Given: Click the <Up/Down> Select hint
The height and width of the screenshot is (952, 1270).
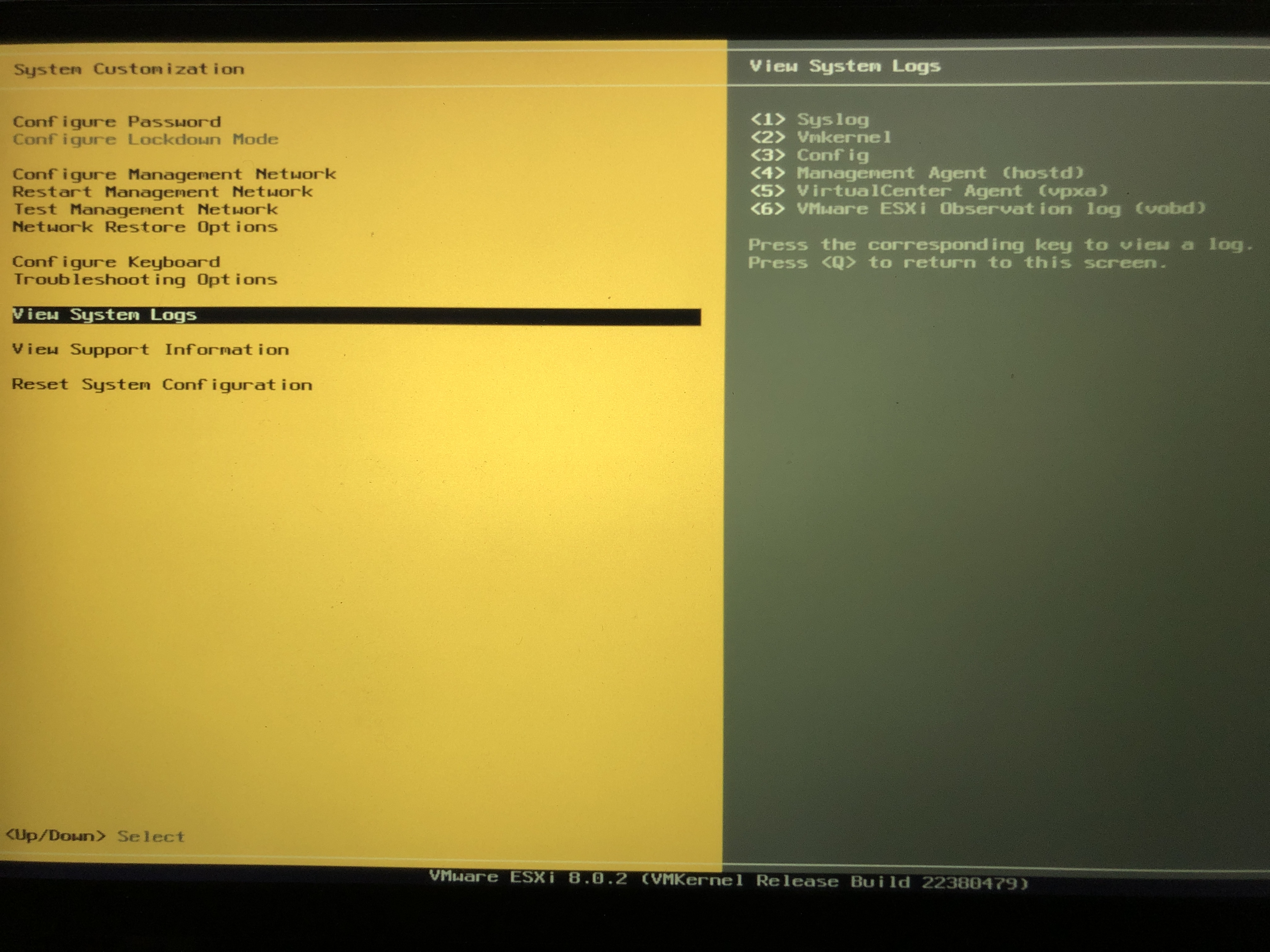Looking at the screenshot, I should coord(95,836).
